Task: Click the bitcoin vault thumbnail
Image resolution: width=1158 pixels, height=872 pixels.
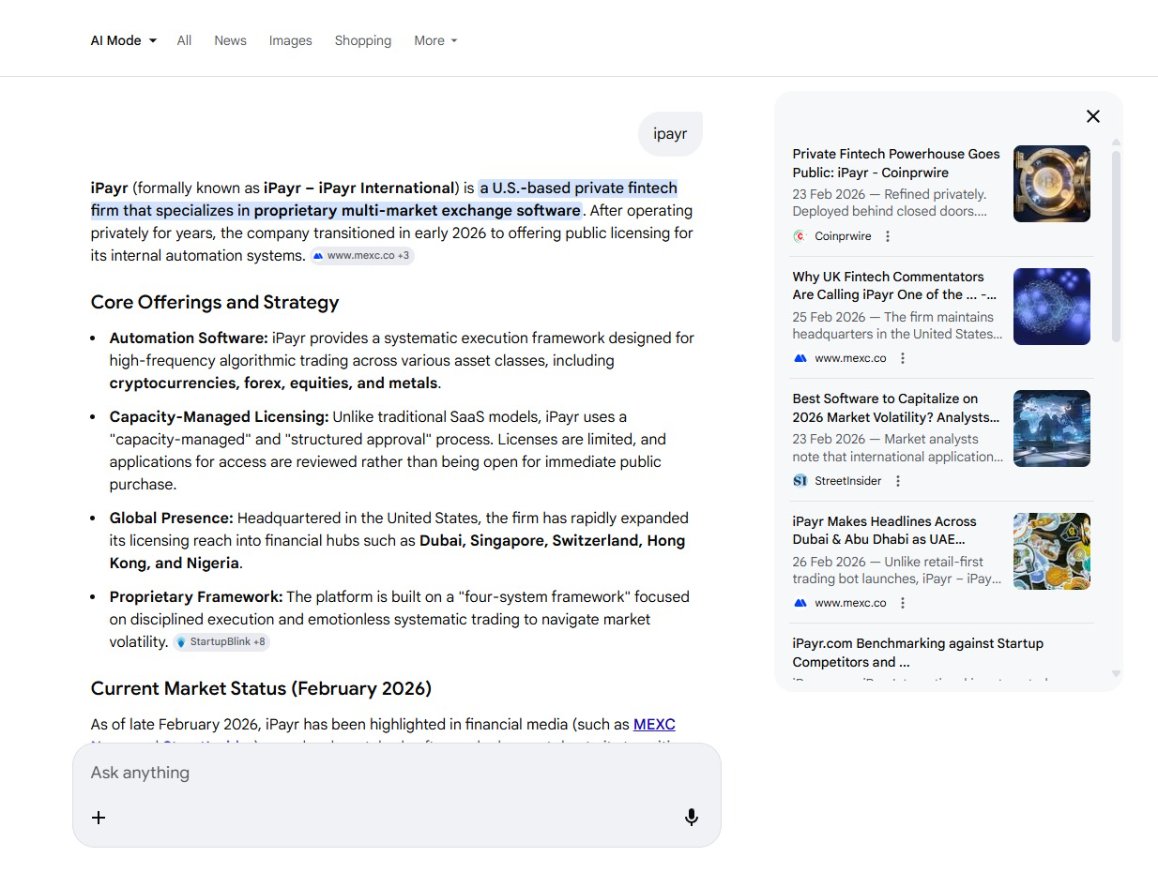Action: pyautogui.click(x=1052, y=184)
